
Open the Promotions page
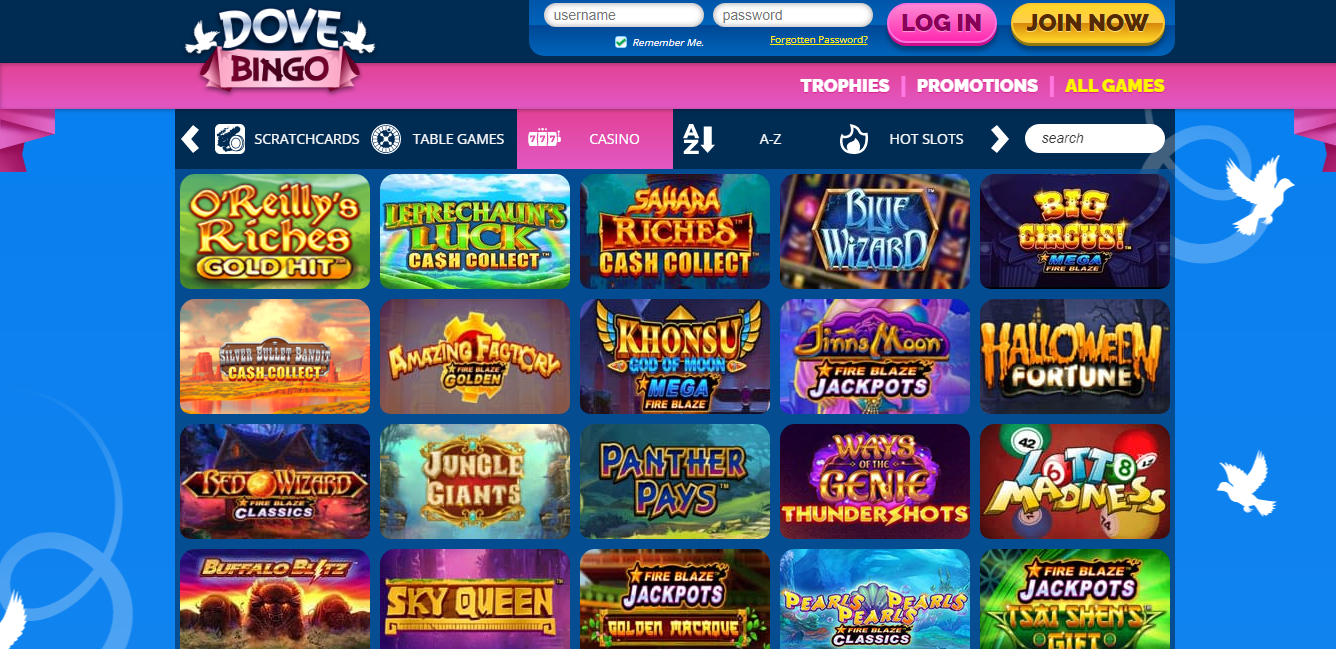pos(977,86)
